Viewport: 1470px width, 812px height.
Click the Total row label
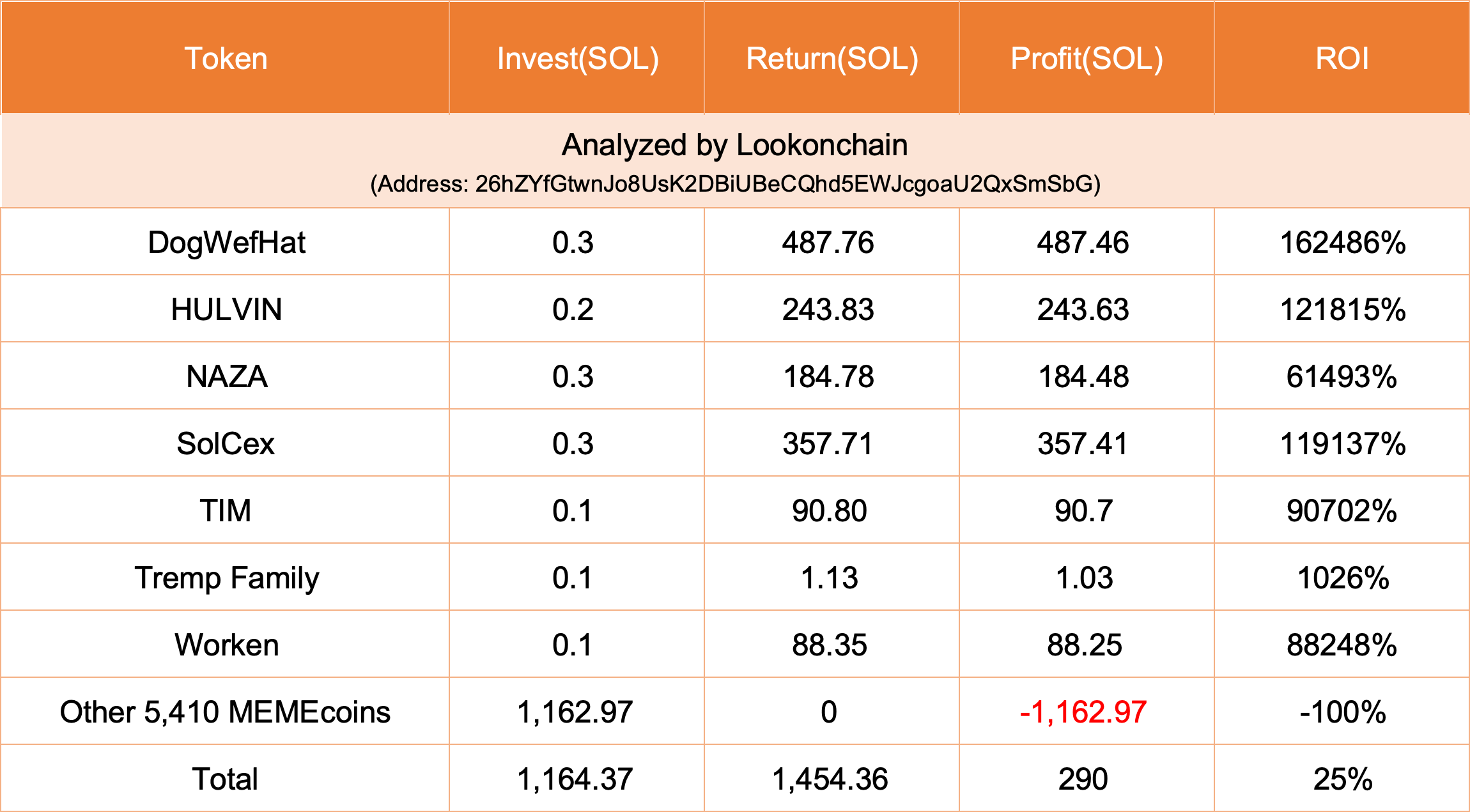pyautogui.click(x=225, y=779)
